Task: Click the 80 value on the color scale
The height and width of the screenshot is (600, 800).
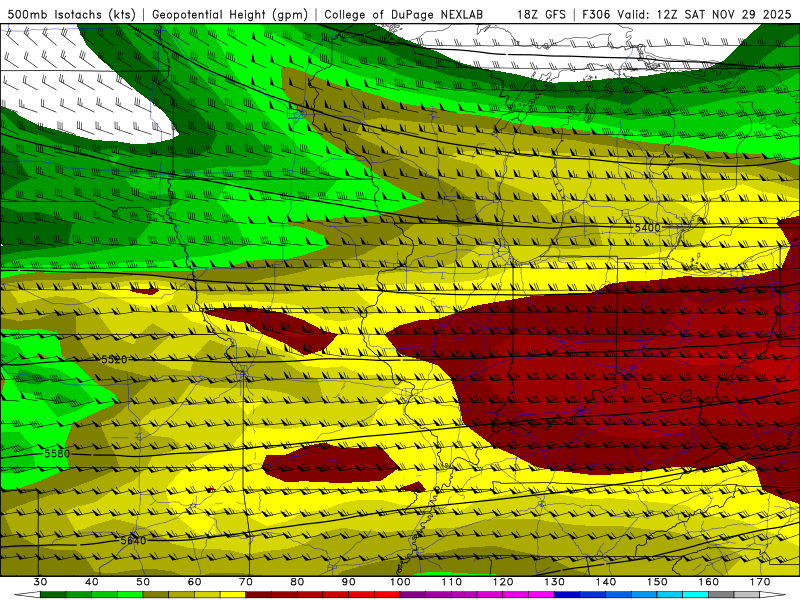Action: [297, 582]
